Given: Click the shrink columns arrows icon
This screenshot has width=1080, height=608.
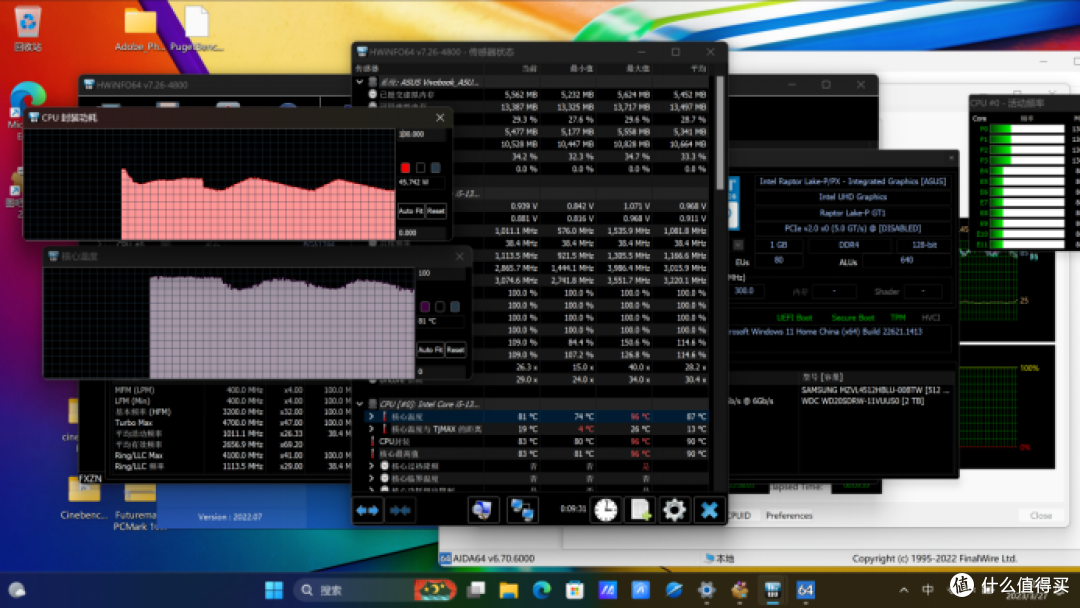Looking at the screenshot, I should (x=400, y=510).
